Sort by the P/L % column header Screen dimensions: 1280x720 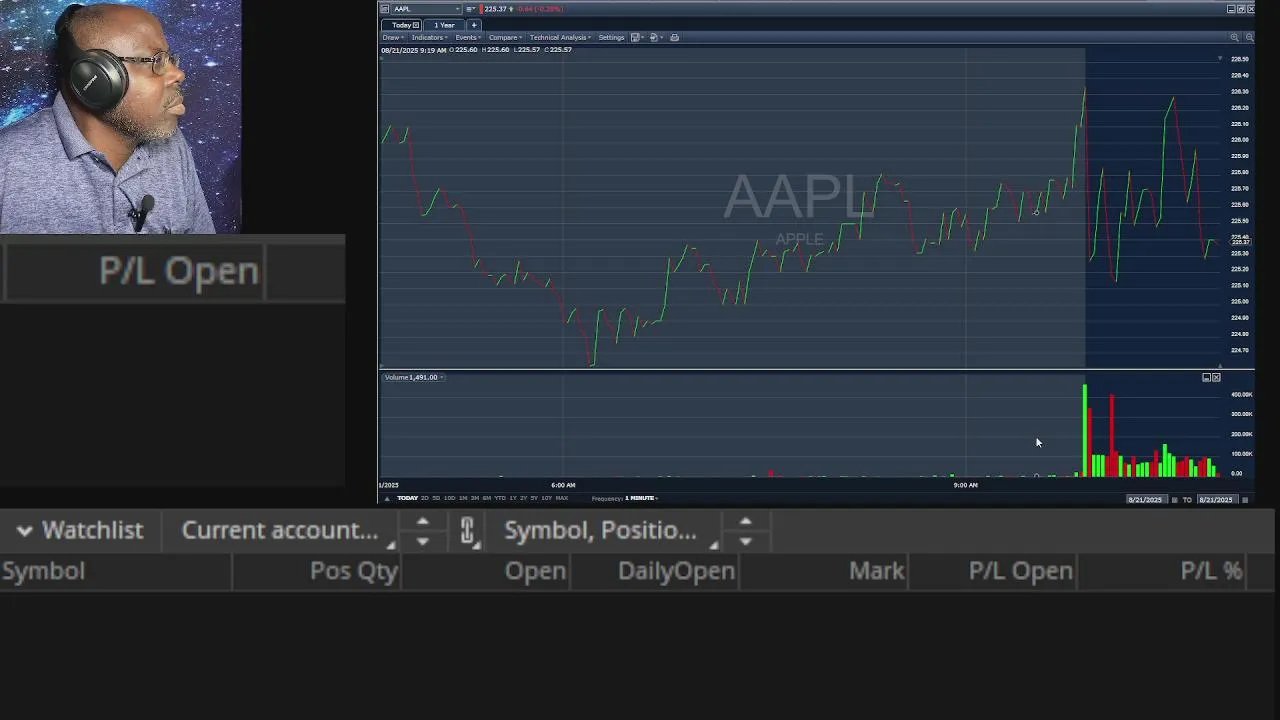point(1211,571)
